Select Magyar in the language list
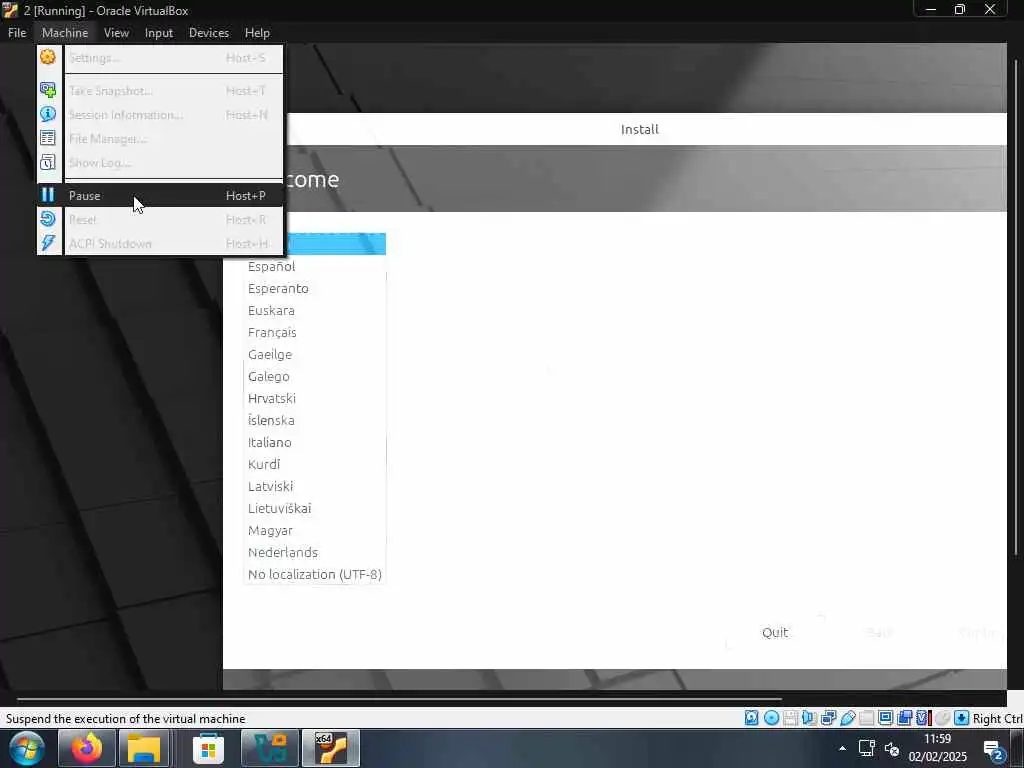The image size is (1024, 768). click(x=315, y=530)
